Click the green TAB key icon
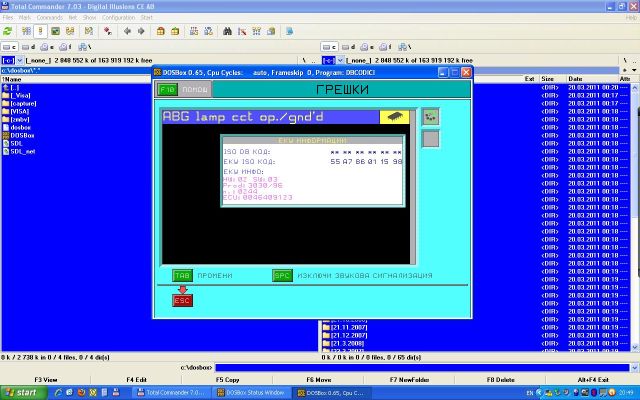The height and width of the screenshot is (400, 640). 182,275
